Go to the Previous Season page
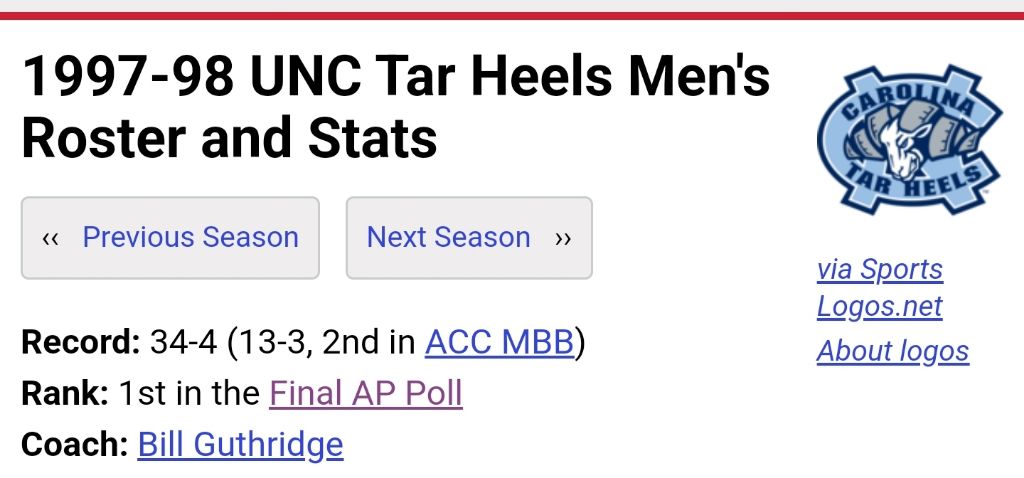Viewport: 1024px width, 478px height. (x=190, y=238)
